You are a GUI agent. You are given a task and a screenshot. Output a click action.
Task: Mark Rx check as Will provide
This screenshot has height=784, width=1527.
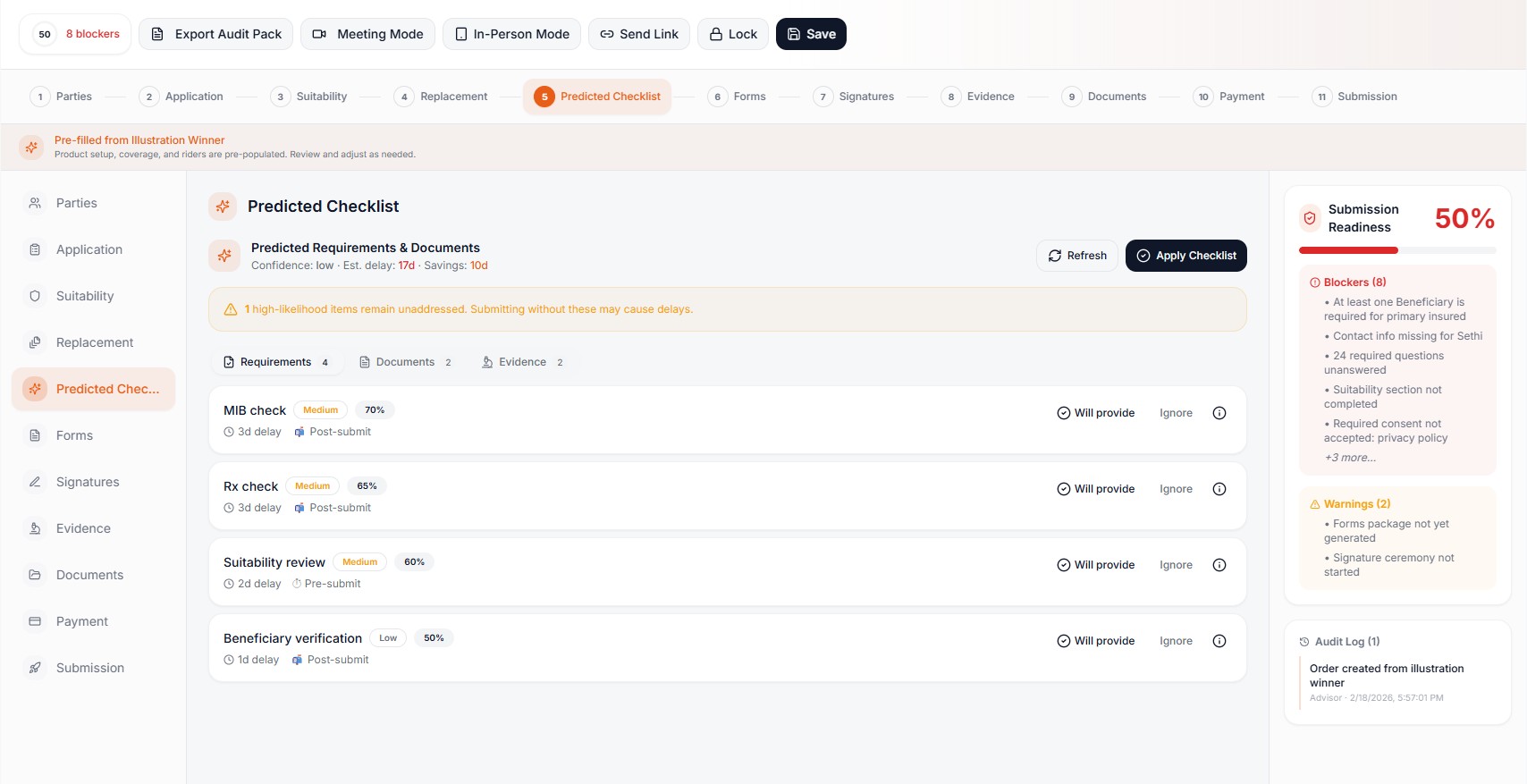click(x=1095, y=489)
